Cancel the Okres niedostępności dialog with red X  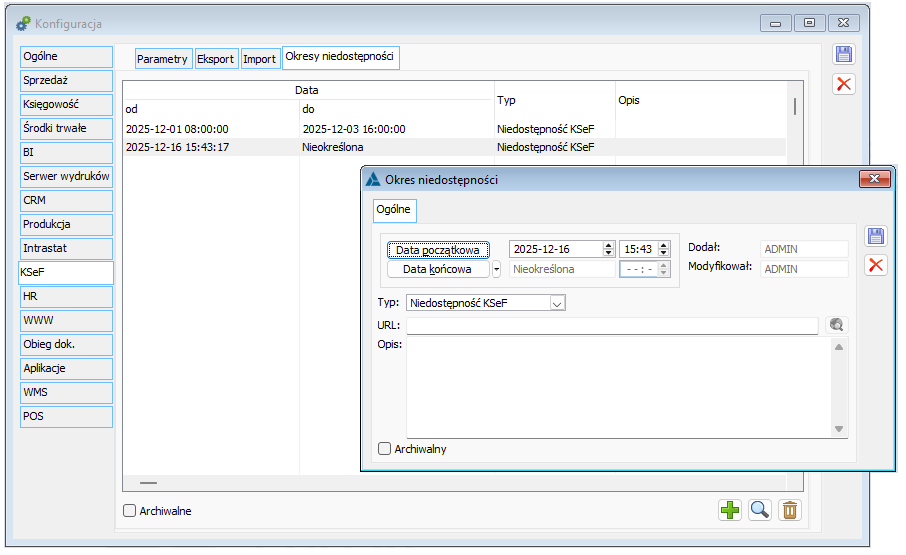pos(875,266)
